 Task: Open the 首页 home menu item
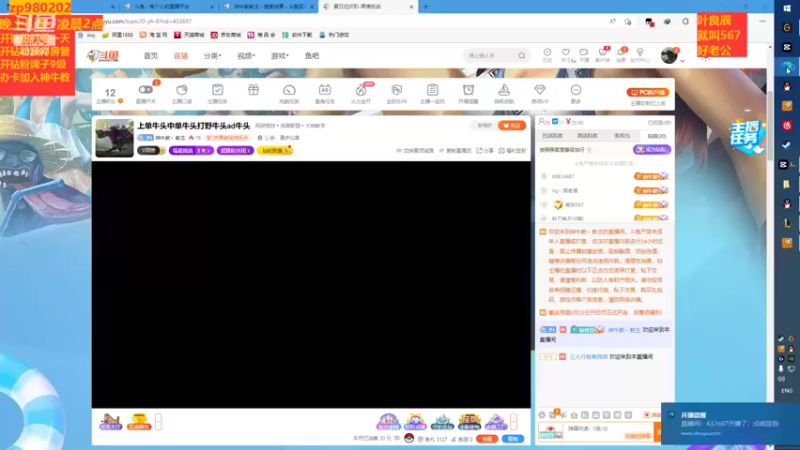click(x=151, y=56)
